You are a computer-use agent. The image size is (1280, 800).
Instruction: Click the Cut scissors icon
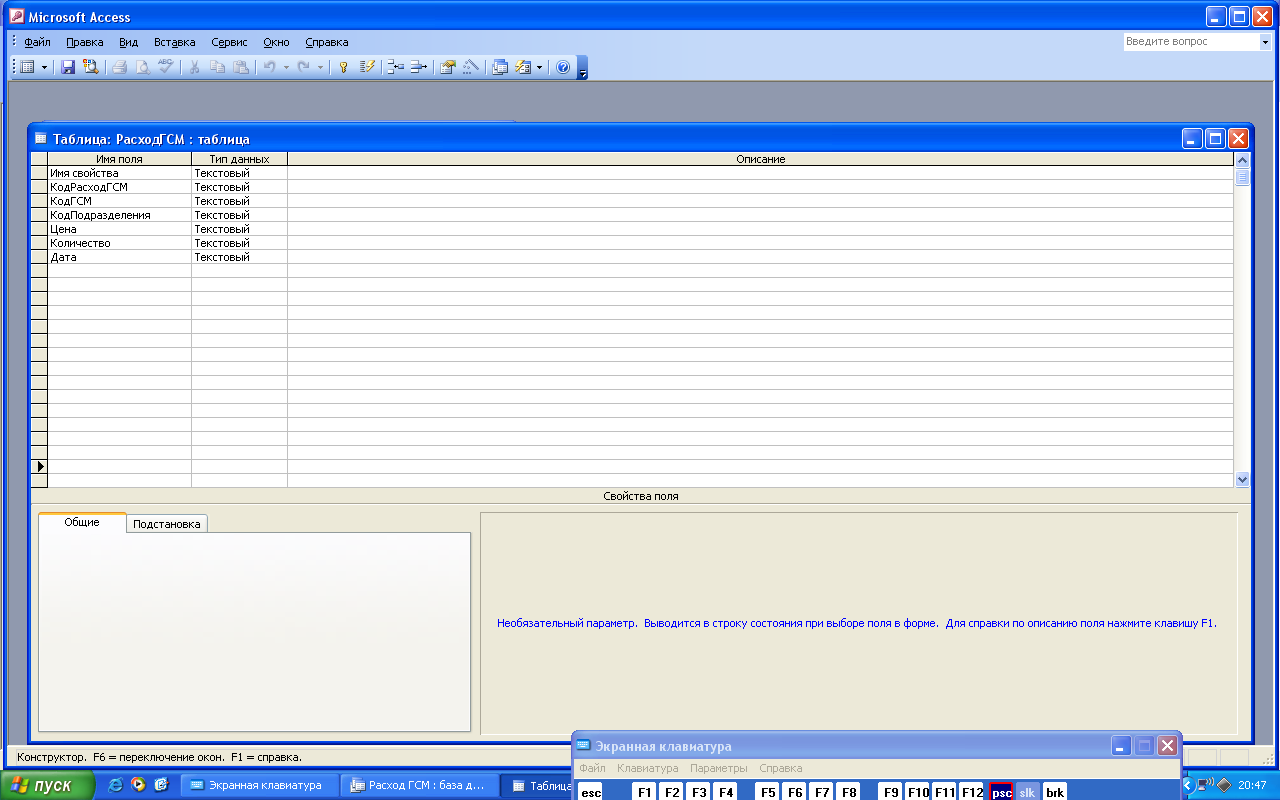click(194, 67)
